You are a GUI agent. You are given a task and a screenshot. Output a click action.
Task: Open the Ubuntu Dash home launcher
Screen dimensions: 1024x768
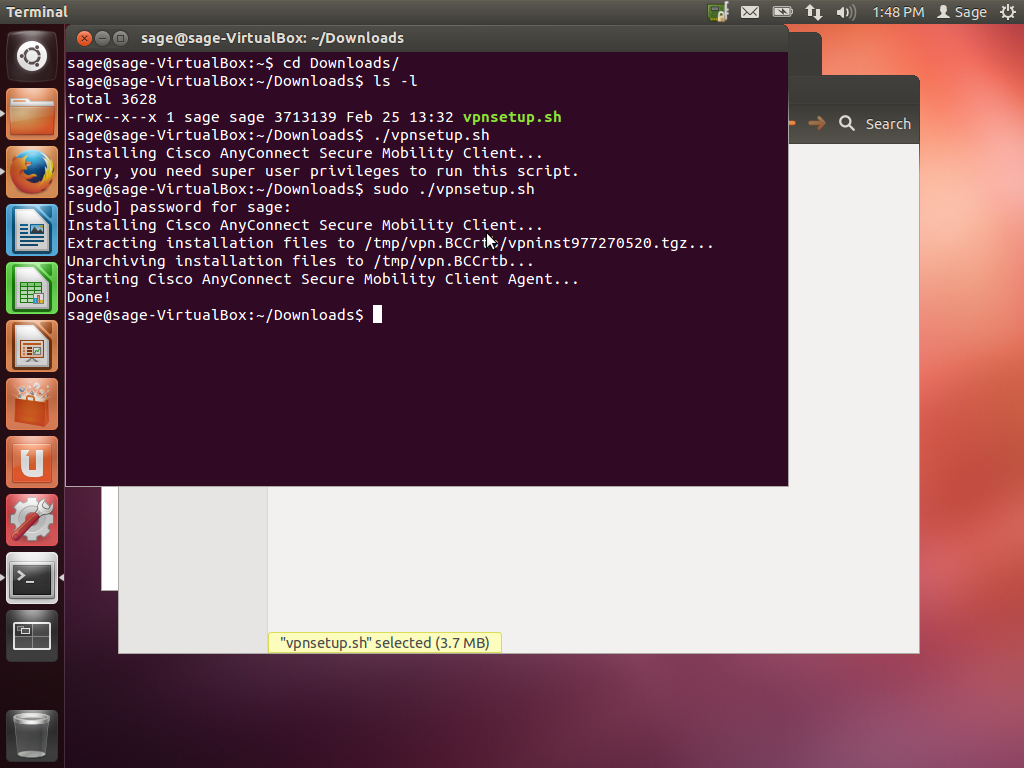coord(32,56)
